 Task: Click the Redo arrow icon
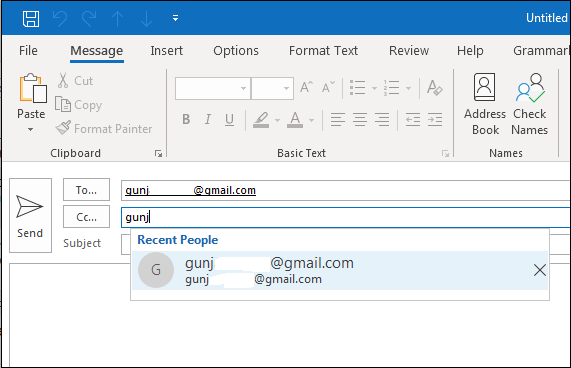click(x=89, y=18)
